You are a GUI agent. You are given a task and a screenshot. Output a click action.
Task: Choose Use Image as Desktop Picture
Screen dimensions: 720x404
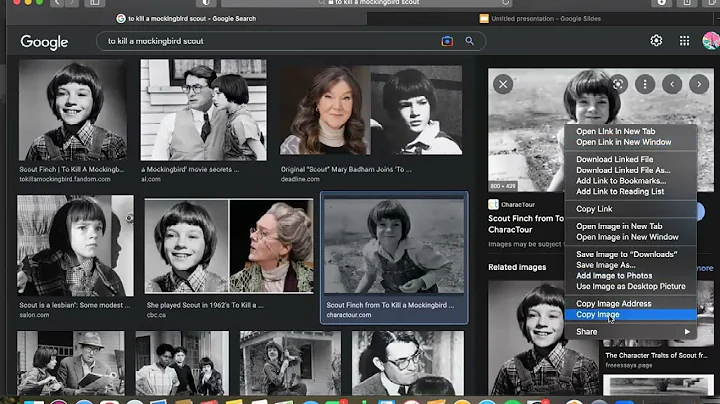pos(630,286)
